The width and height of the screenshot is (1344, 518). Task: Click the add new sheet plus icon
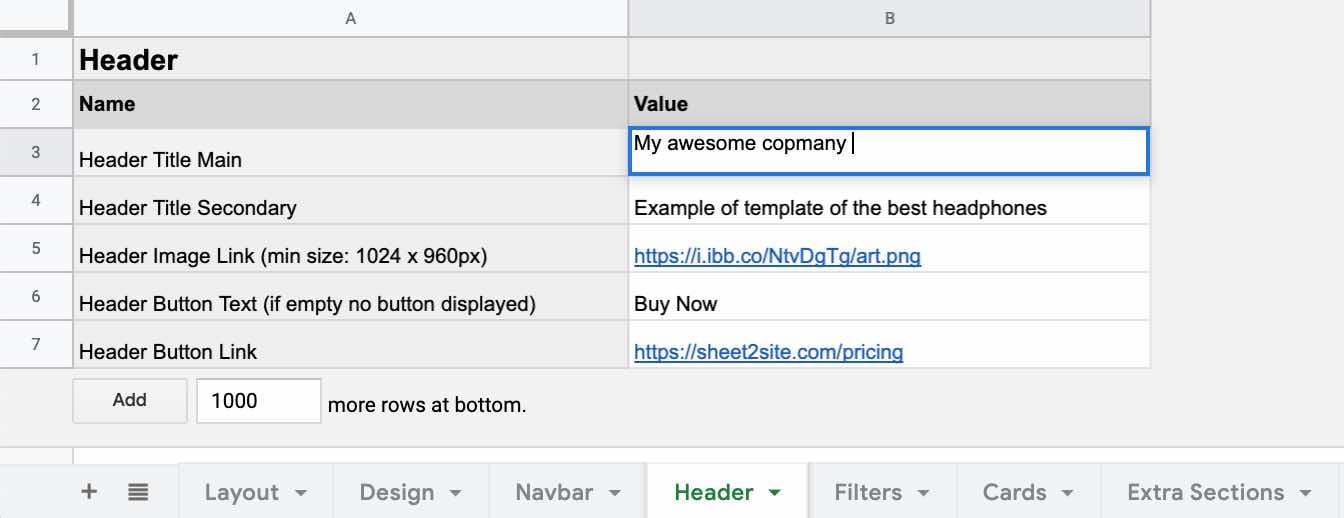tap(89, 491)
